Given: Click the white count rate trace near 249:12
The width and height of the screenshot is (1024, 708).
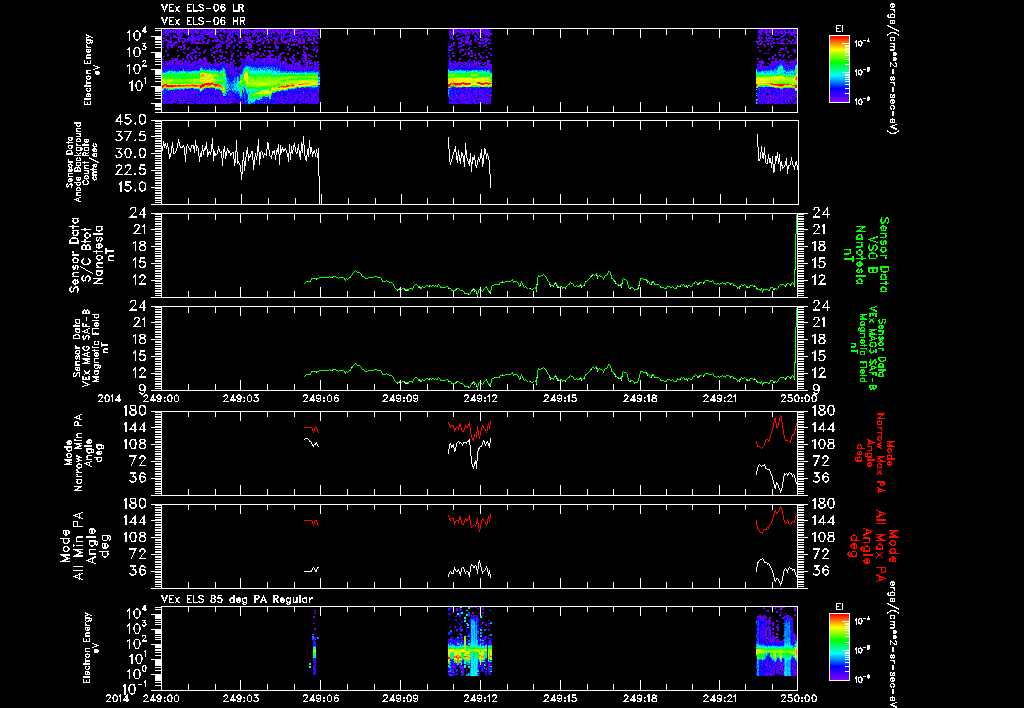Looking at the screenshot, I should (x=469, y=159).
